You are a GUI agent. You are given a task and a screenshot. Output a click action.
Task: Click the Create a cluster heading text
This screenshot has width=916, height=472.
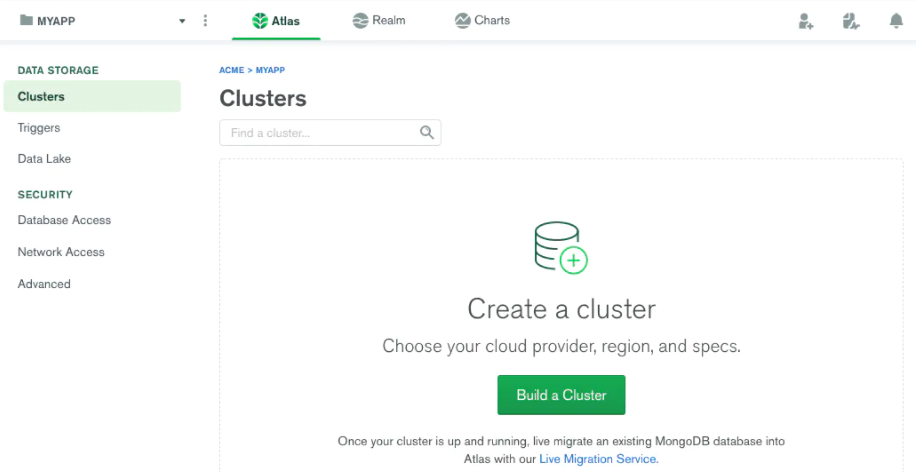click(x=561, y=309)
